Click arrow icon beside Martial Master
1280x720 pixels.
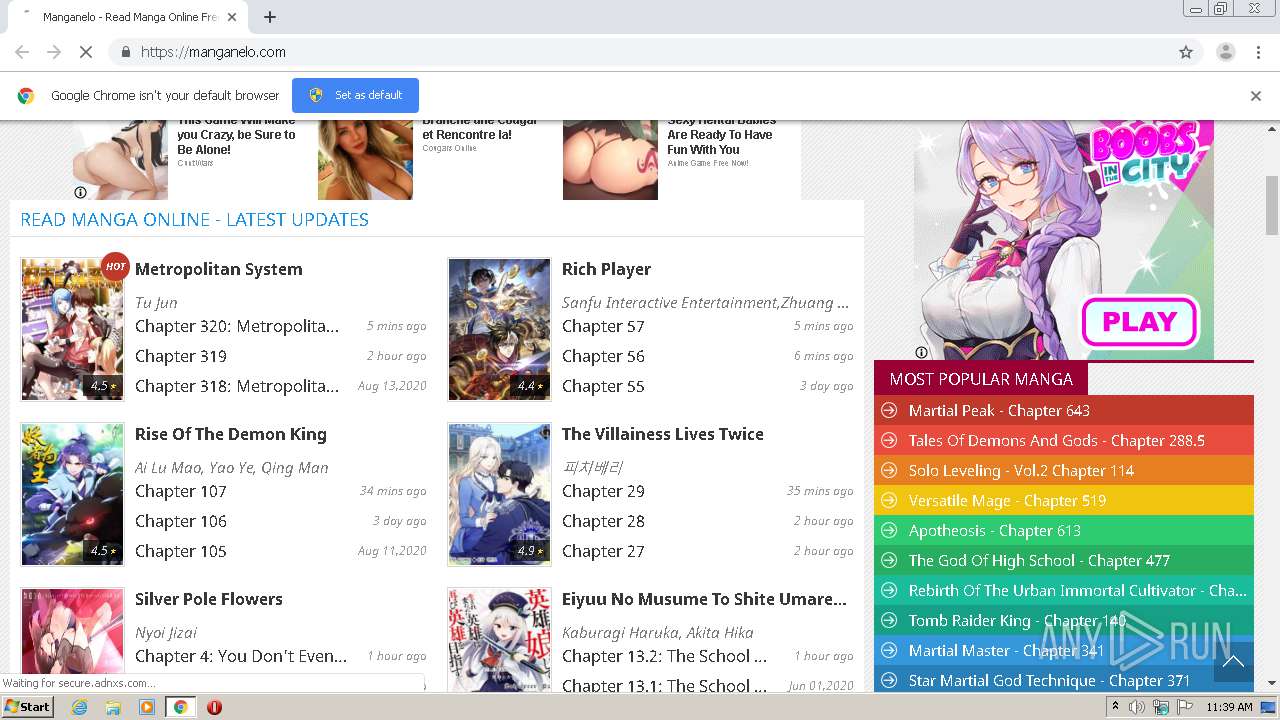tap(888, 651)
